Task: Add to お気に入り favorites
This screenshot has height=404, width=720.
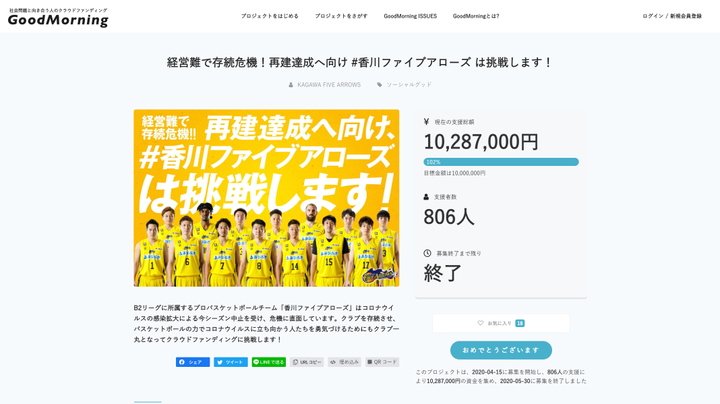Action: pyautogui.click(x=501, y=323)
